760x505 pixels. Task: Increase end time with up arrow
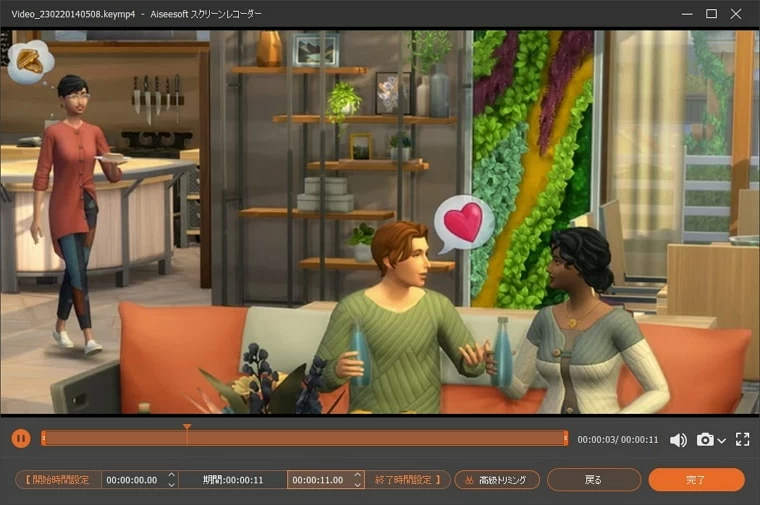[357, 475]
